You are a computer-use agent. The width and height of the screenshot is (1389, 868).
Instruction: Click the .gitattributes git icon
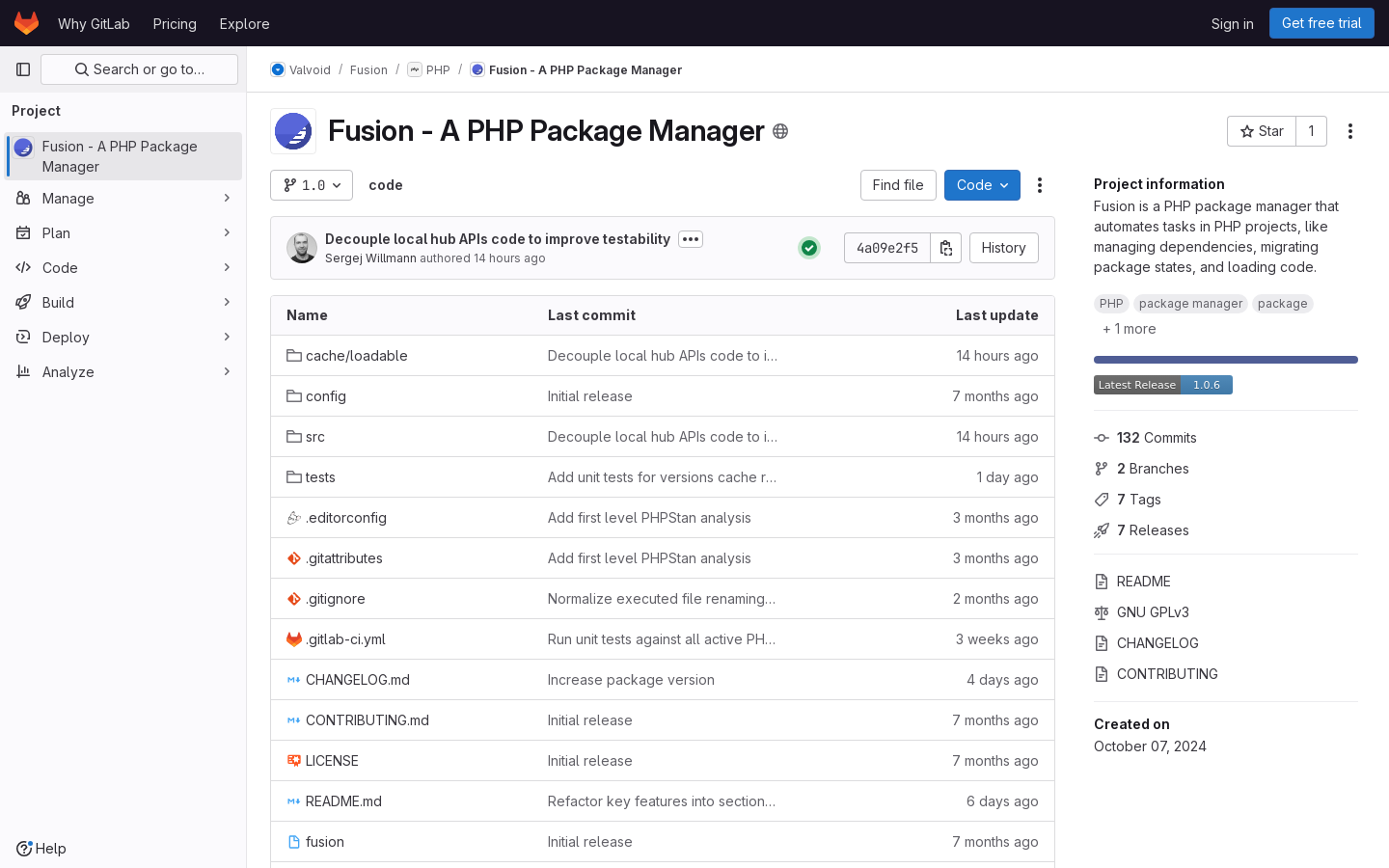coord(294,558)
